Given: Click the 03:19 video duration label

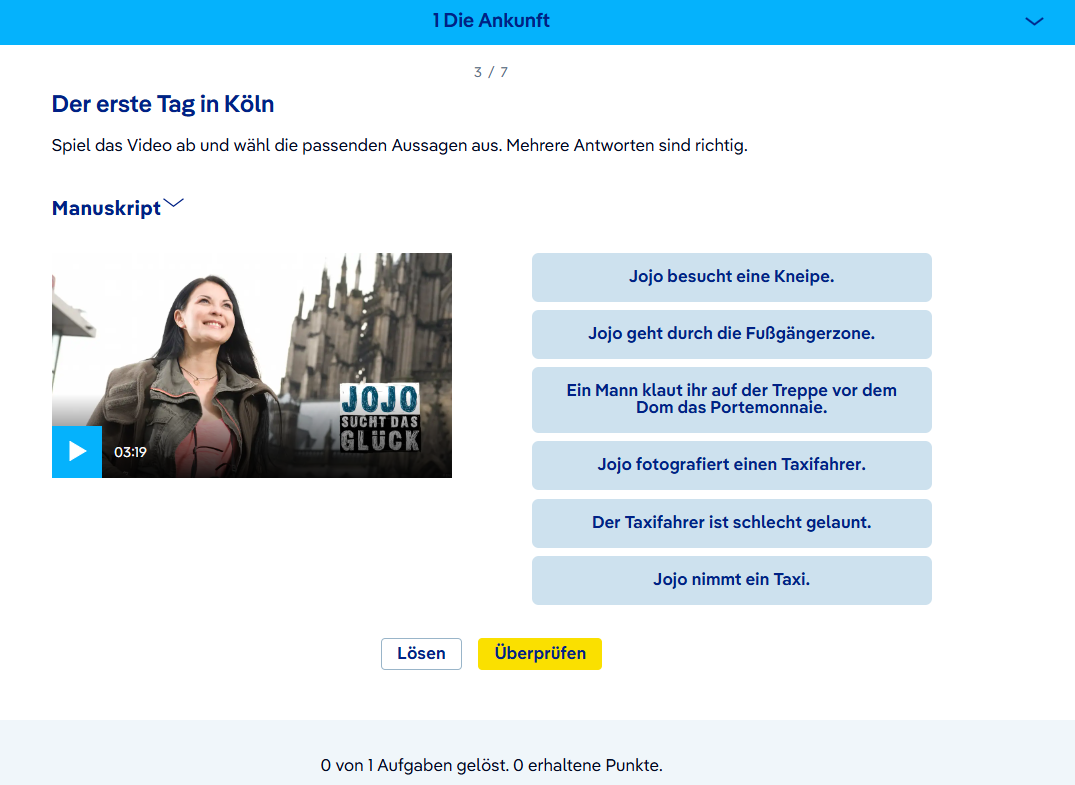Looking at the screenshot, I should pyautogui.click(x=130, y=452).
